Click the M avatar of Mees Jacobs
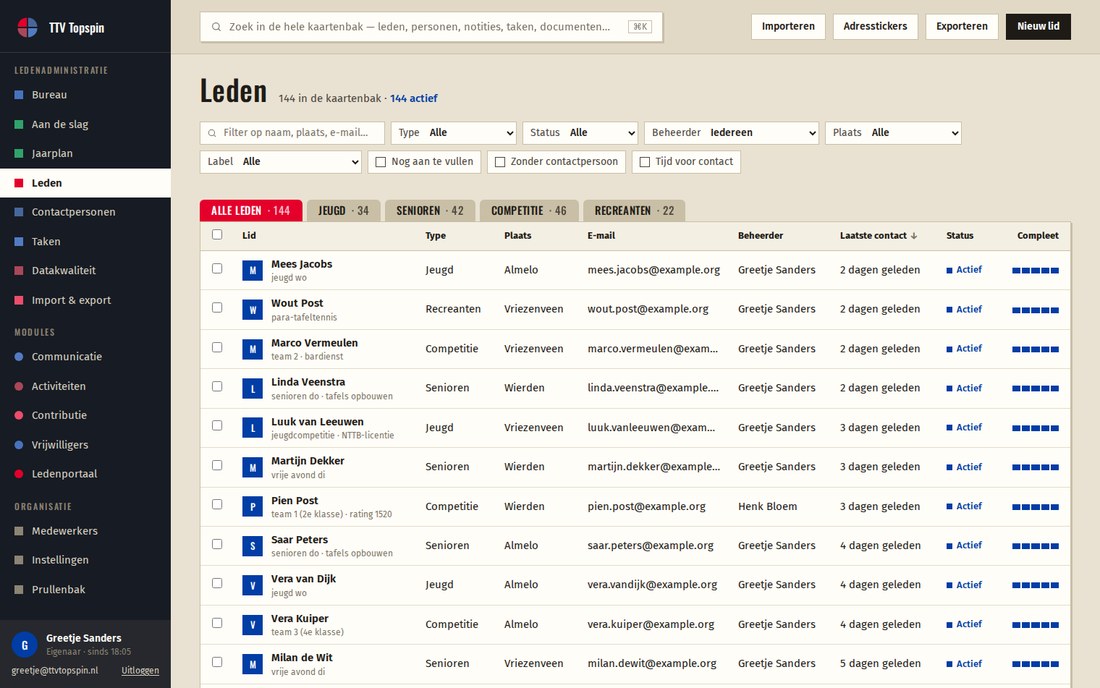 click(x=253, y=270)
